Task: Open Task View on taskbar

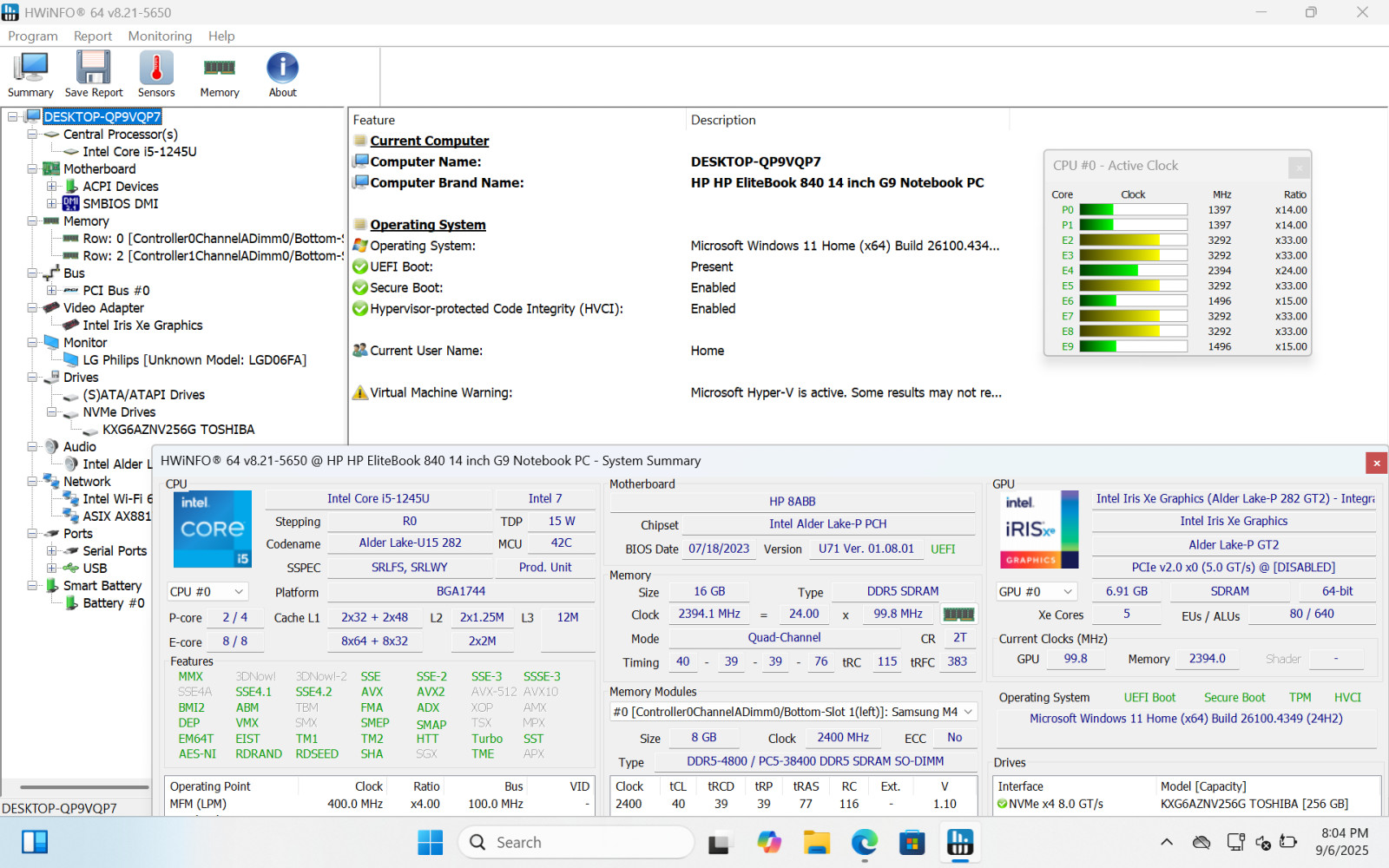Action: 719,842
